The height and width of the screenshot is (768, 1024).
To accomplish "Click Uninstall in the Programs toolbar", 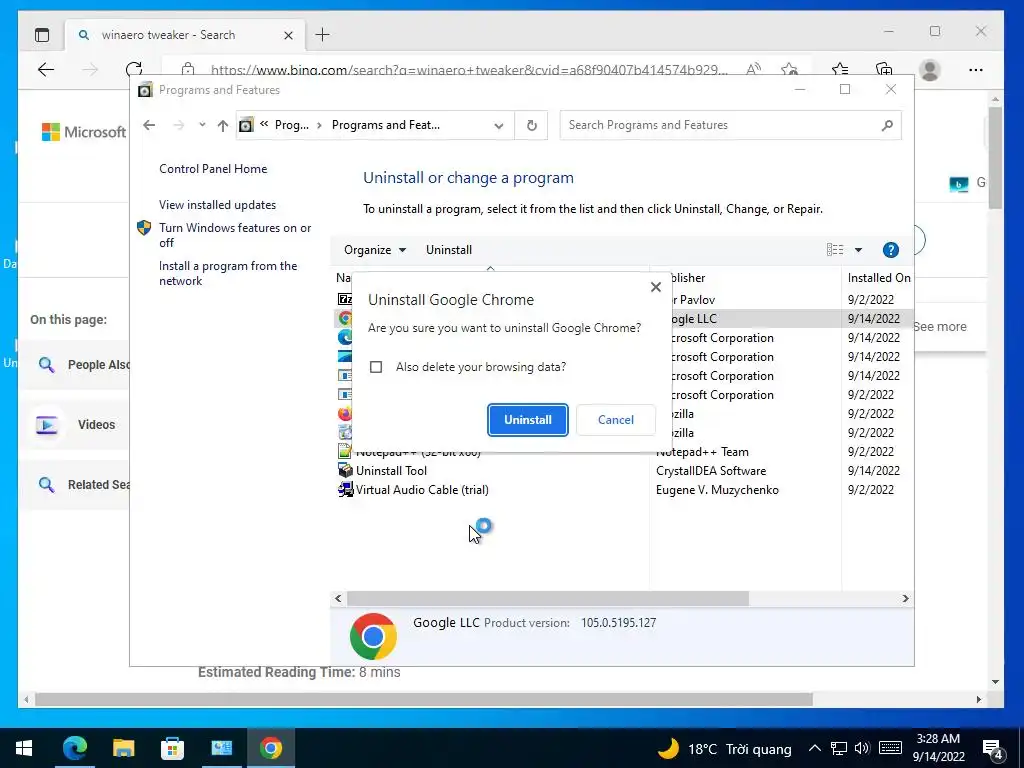I will click(449, 250).
